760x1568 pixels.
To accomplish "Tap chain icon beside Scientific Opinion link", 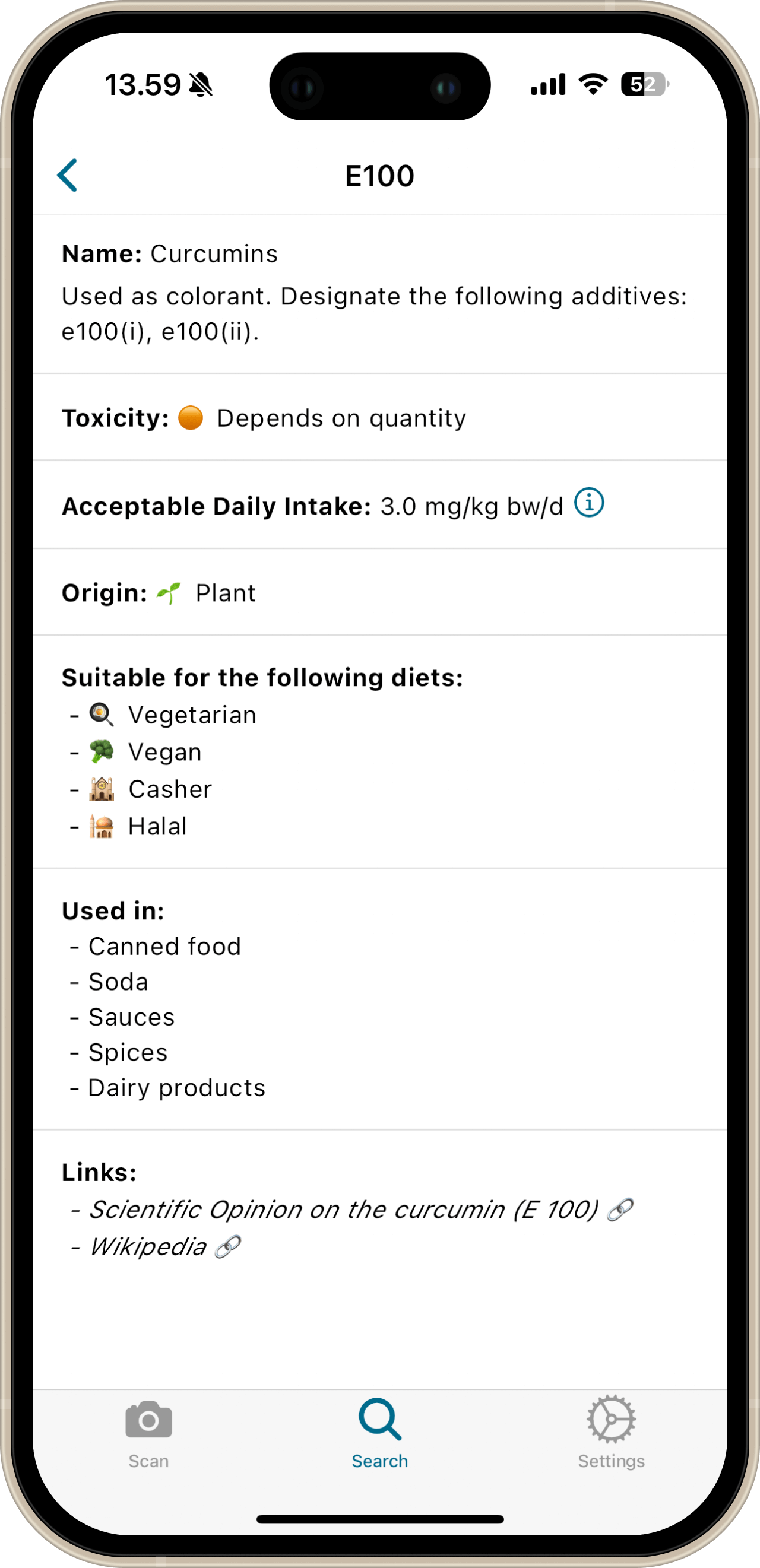I will point(620,1210).
